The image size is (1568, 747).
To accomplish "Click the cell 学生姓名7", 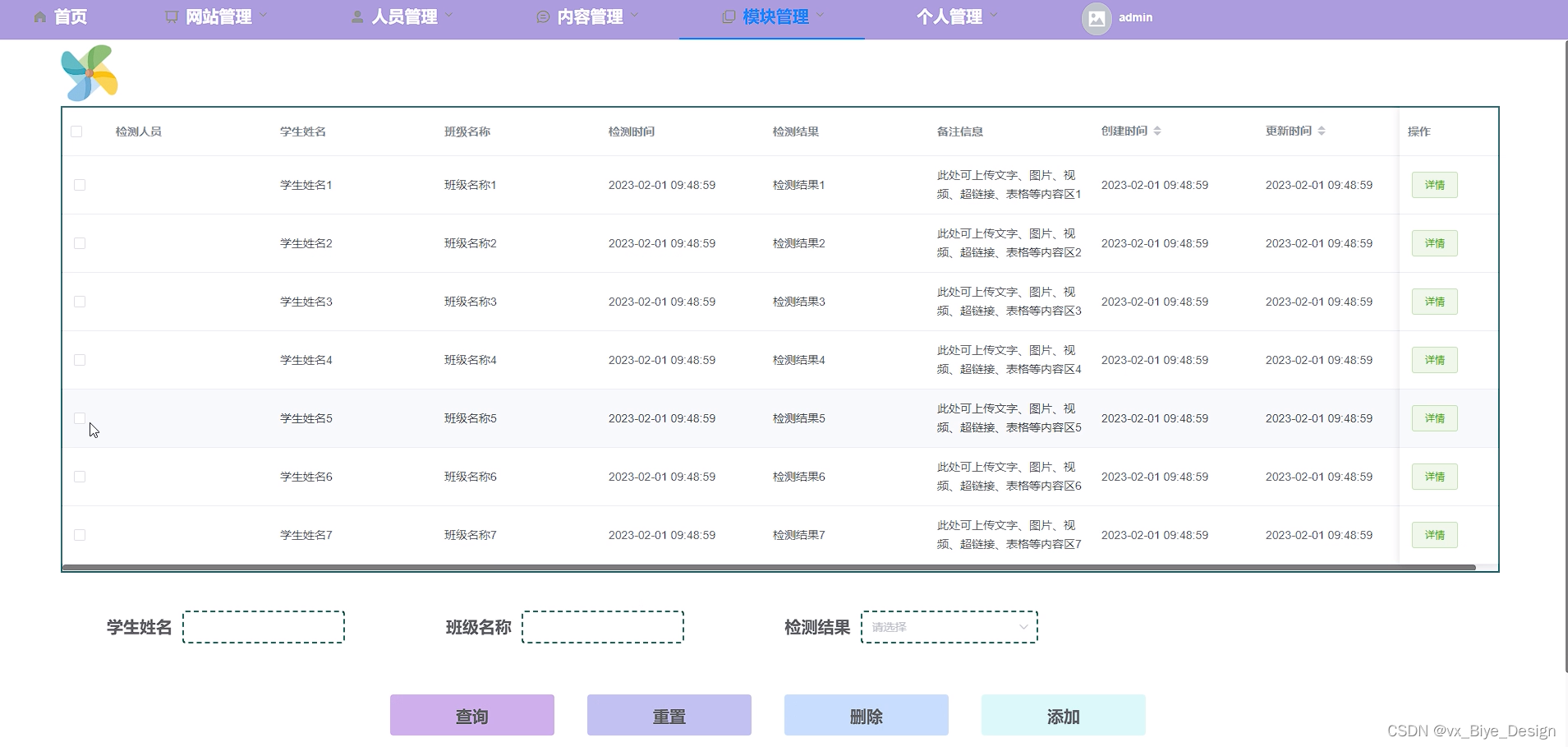I will point(306,535).
